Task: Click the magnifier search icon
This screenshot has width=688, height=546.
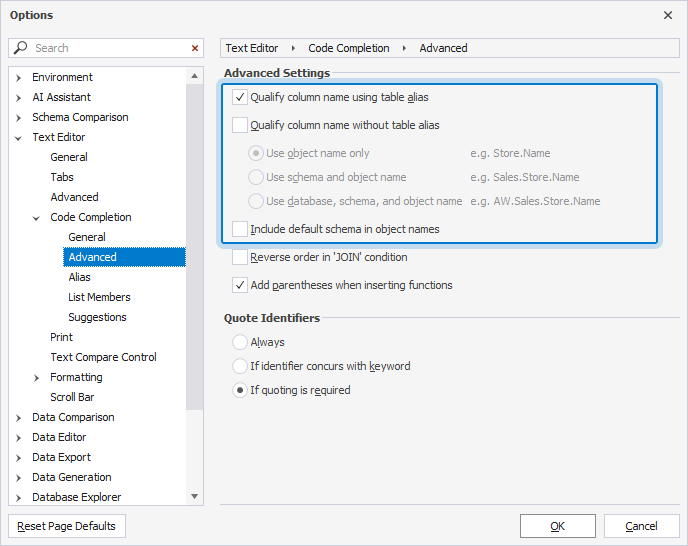Action: (x=20, y=47)
